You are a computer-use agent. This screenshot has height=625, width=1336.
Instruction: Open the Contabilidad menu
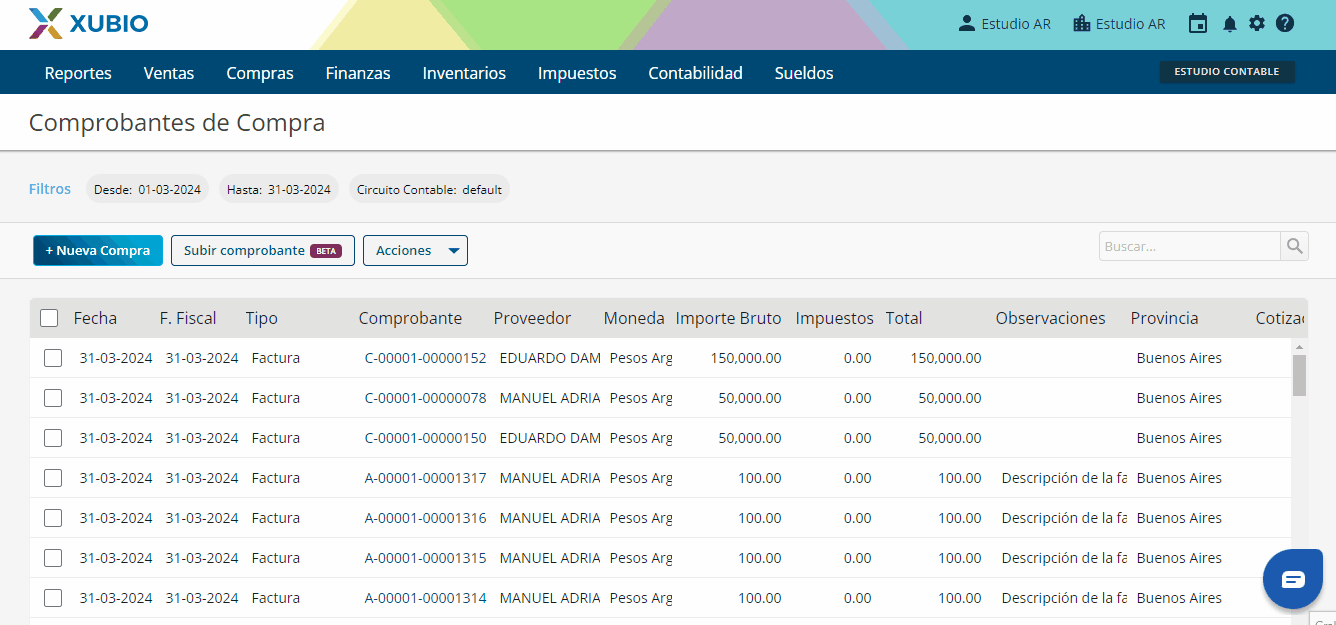click(695, 73)
